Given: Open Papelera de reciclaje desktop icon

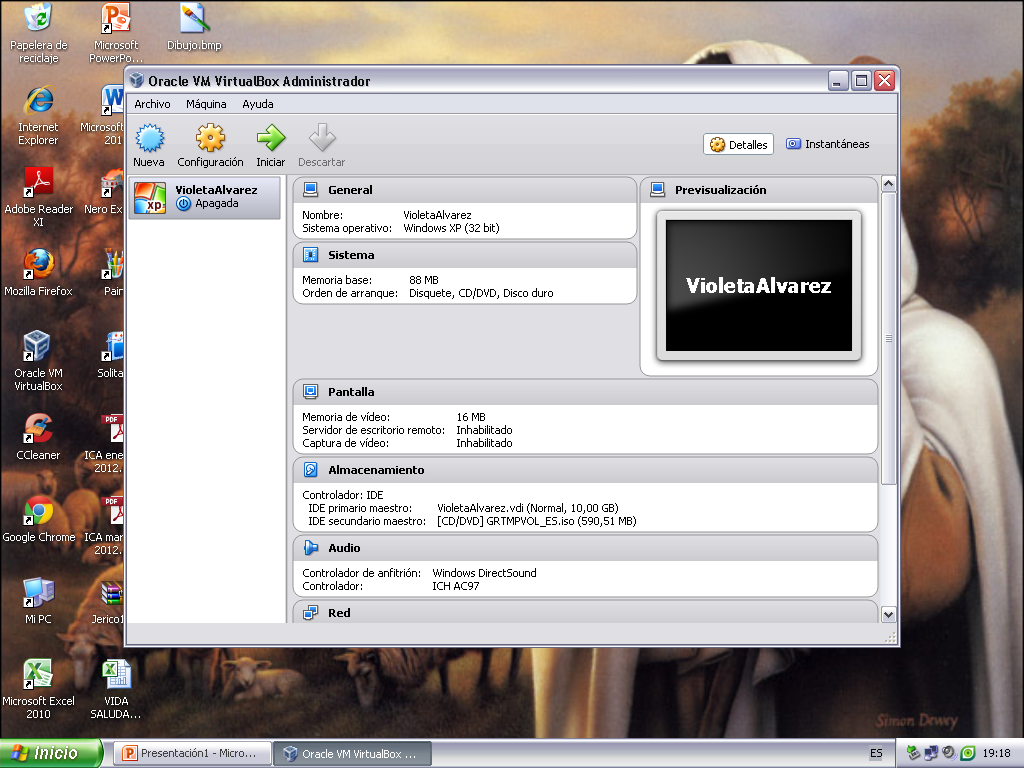Looking at the screenshot, I should [x=39, y=33].
